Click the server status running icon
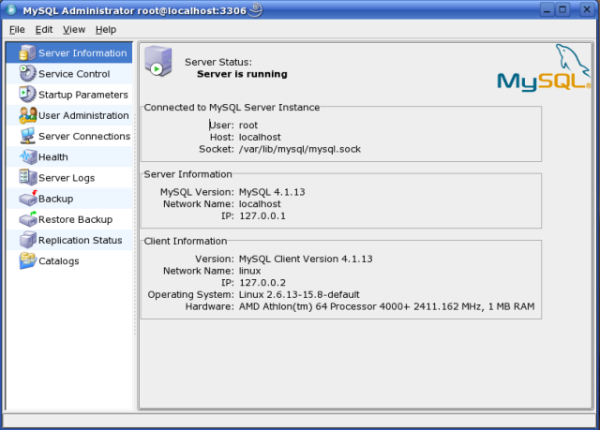Viewport: 600px width, 430px height. 158,61
